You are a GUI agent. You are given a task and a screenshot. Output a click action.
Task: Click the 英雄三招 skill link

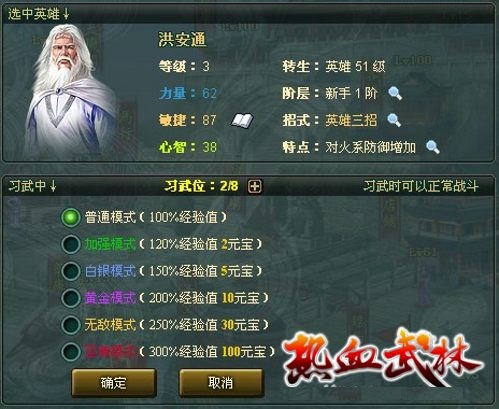click(x=351, y=120)
